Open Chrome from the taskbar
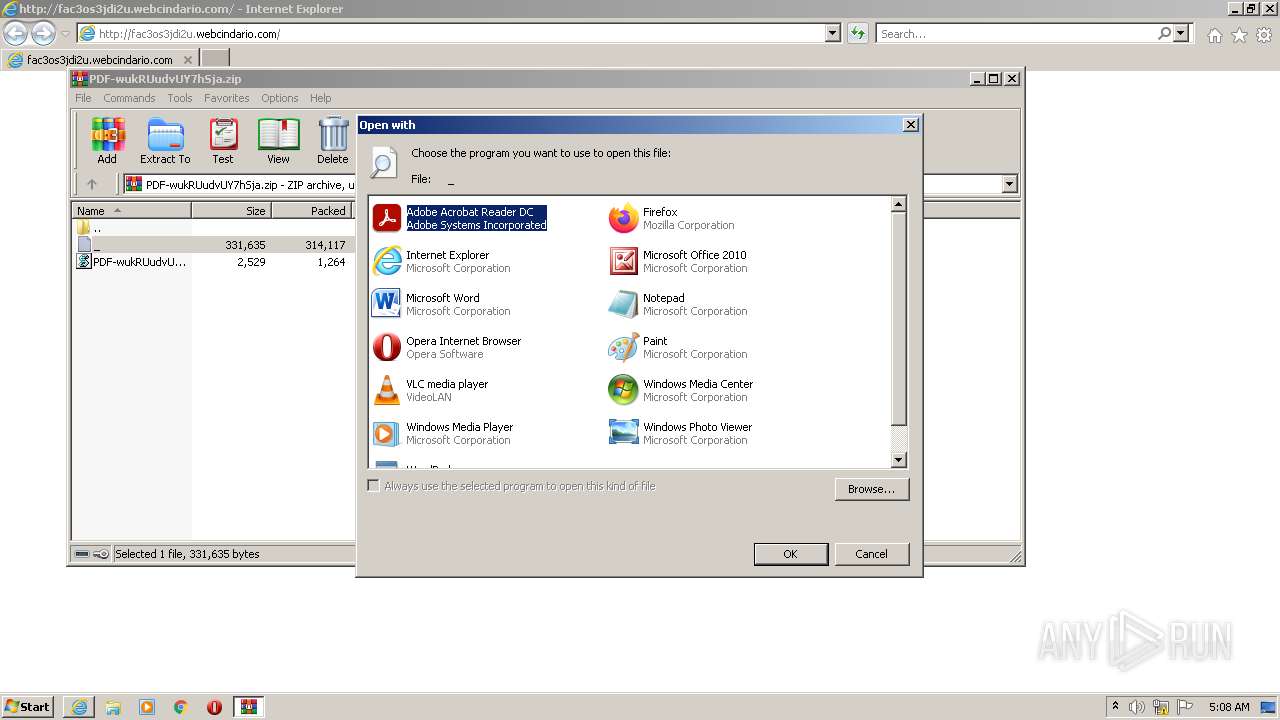 pos(181,707)
